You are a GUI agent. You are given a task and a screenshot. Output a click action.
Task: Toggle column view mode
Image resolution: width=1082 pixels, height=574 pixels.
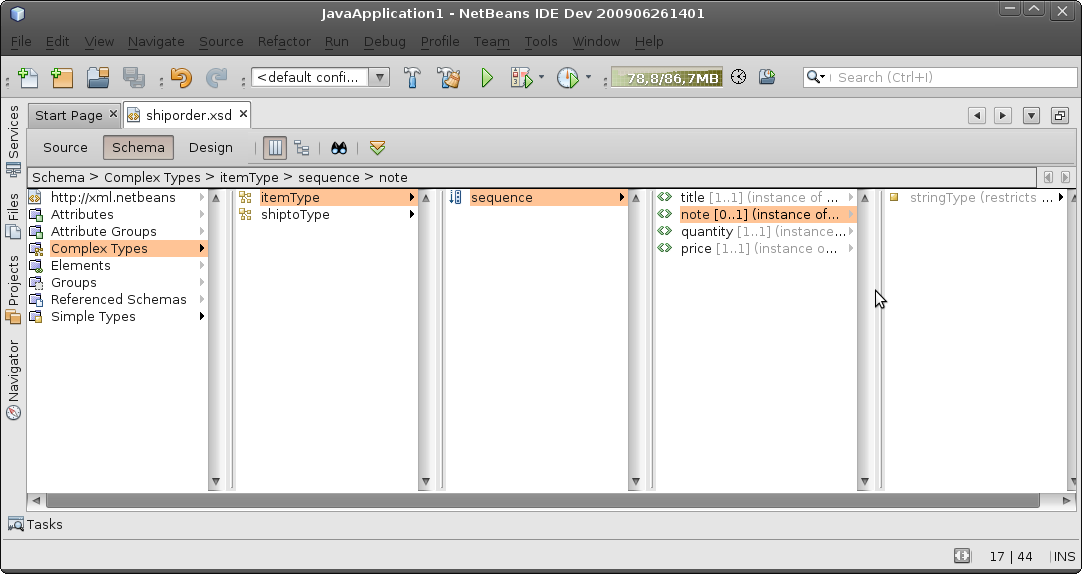[275, 148]
